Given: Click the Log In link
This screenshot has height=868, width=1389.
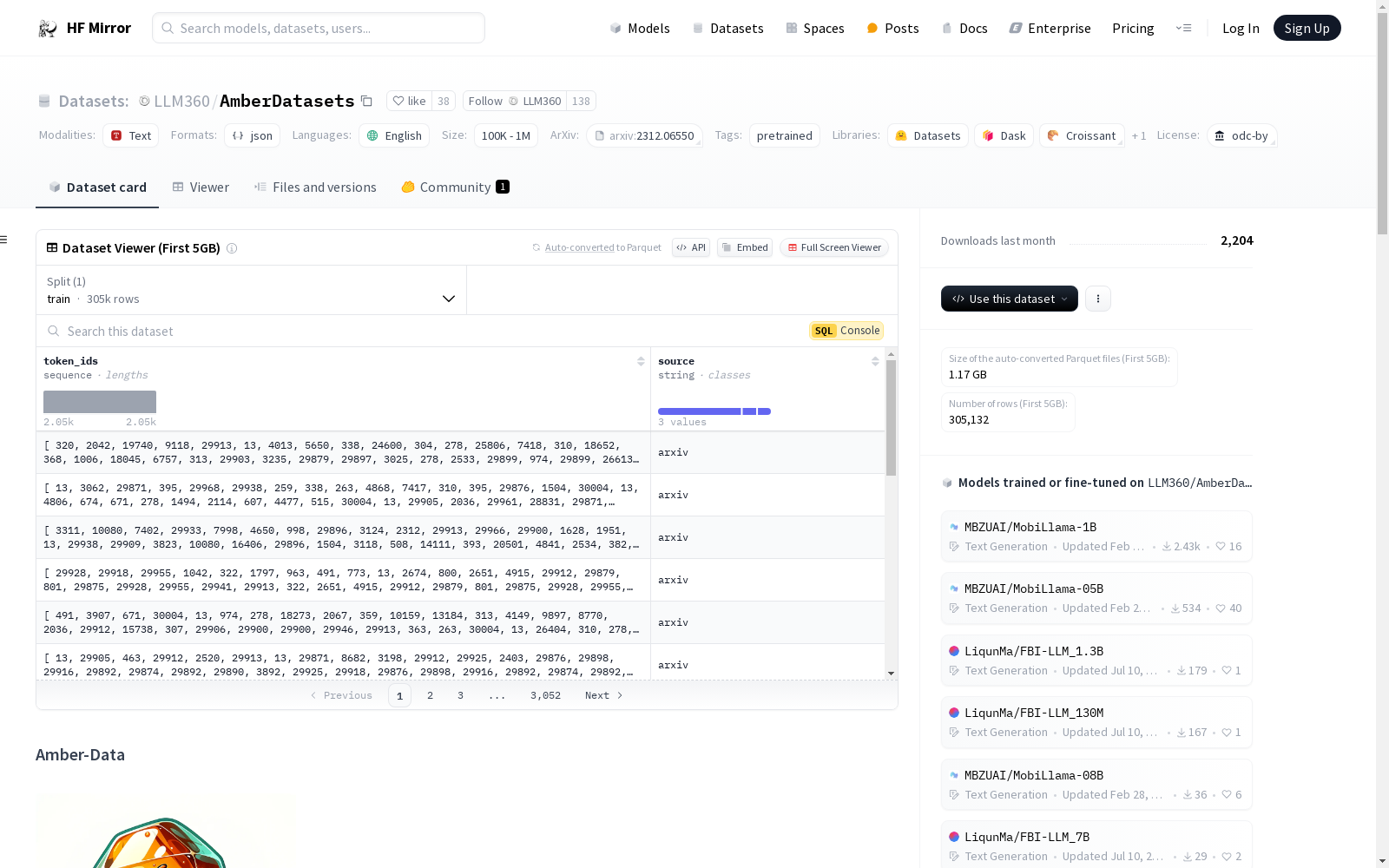Looking at the screenshot, I should (x=1241, y=28).
